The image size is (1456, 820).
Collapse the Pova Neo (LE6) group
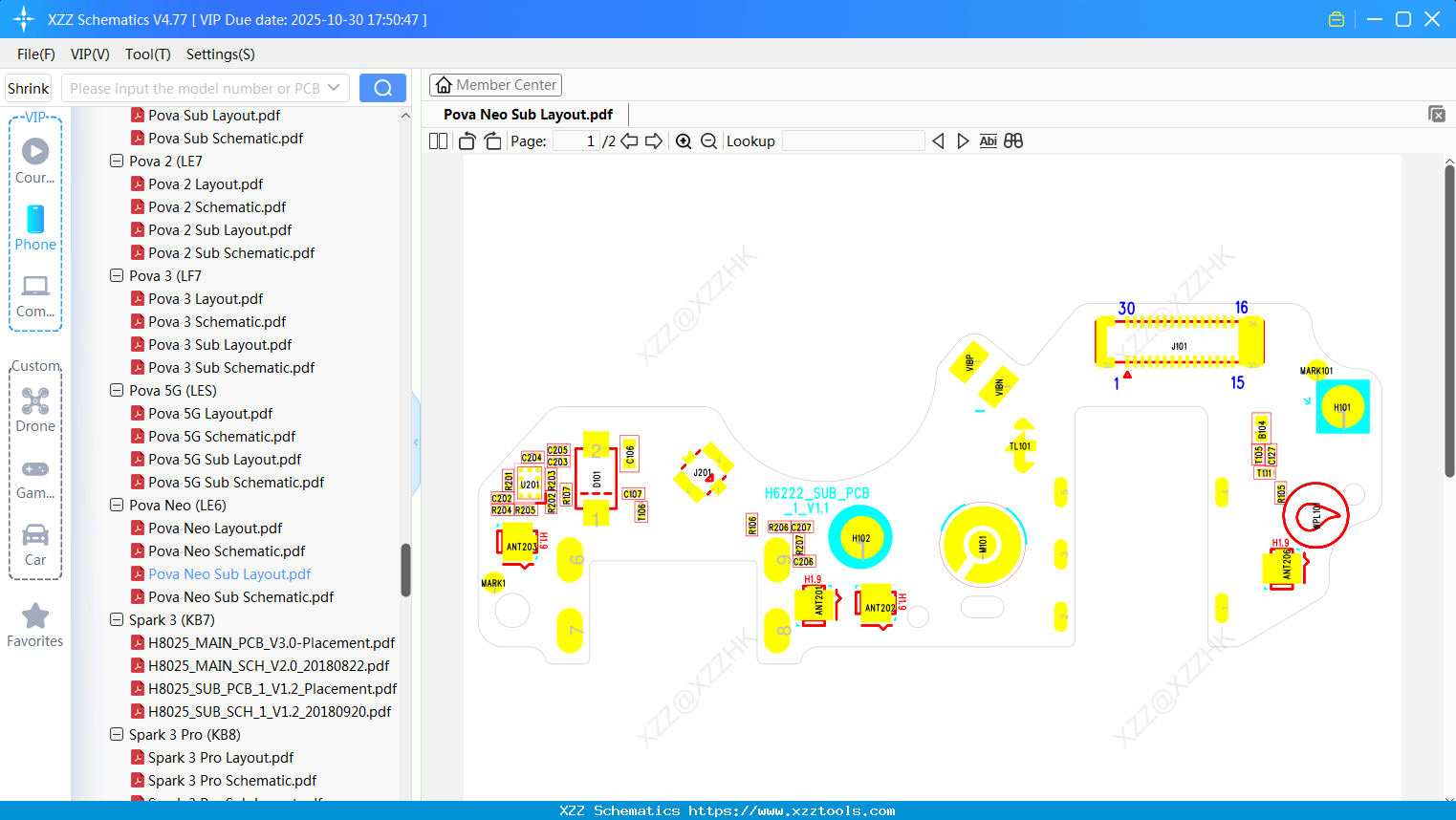[116, 505]
